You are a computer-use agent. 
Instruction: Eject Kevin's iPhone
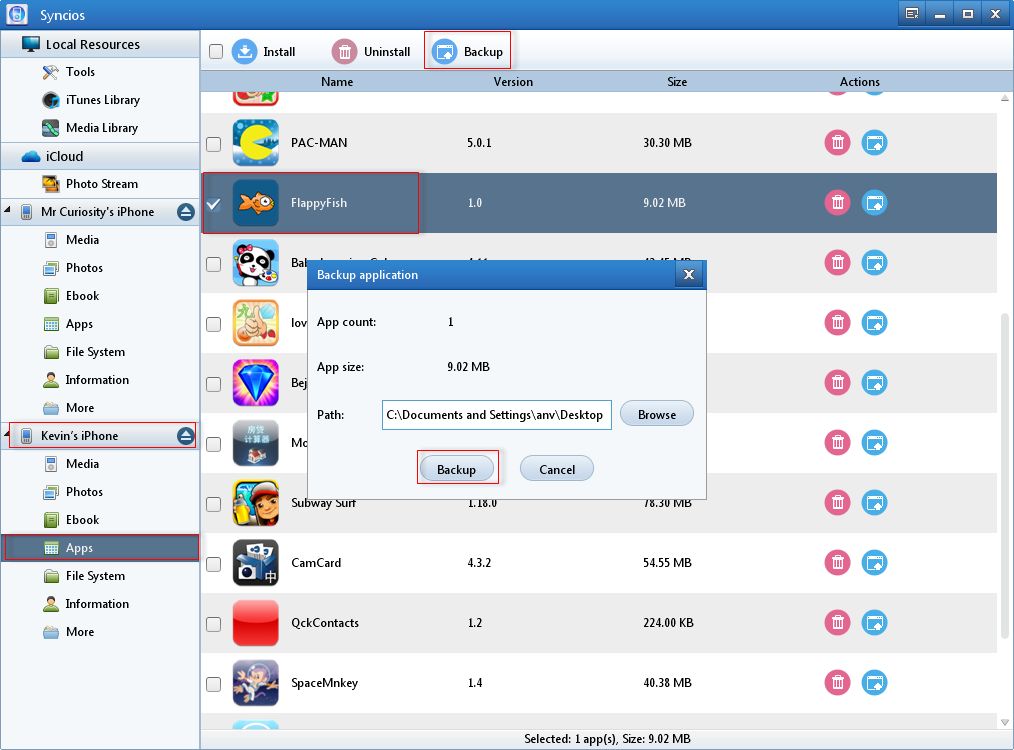click(186, 436)
